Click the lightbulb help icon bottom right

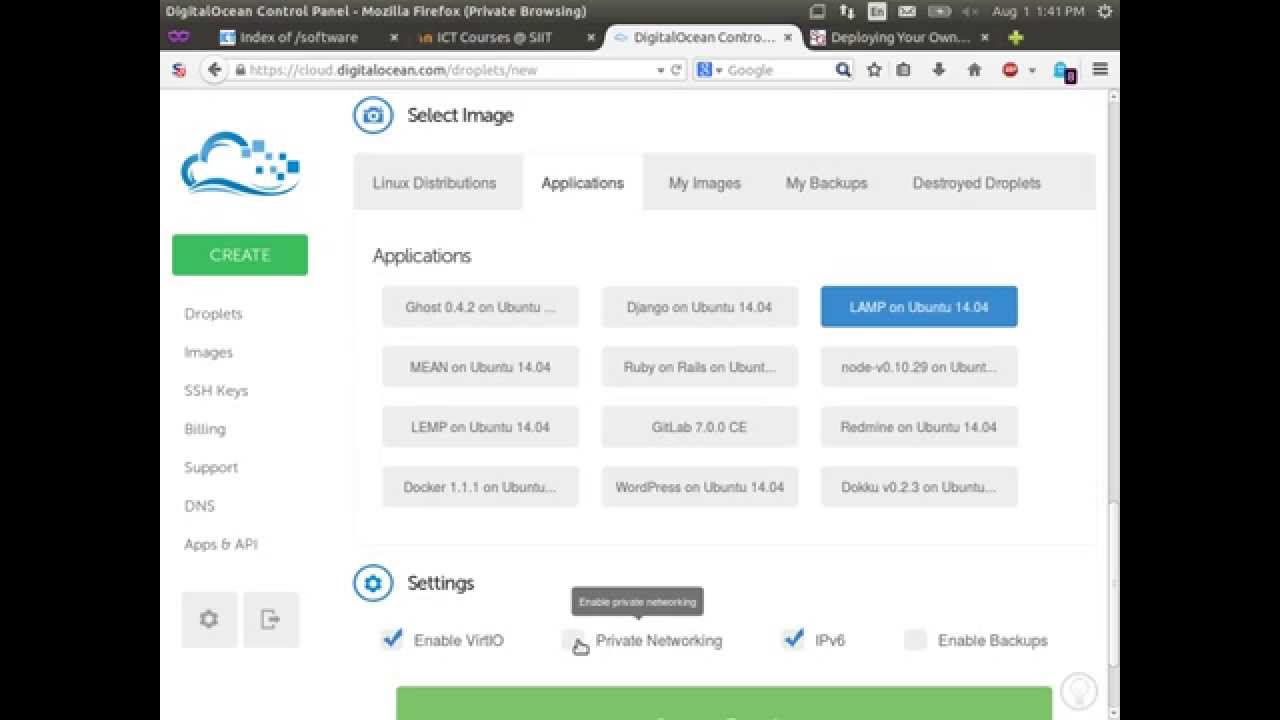(x=1079, y=690)
